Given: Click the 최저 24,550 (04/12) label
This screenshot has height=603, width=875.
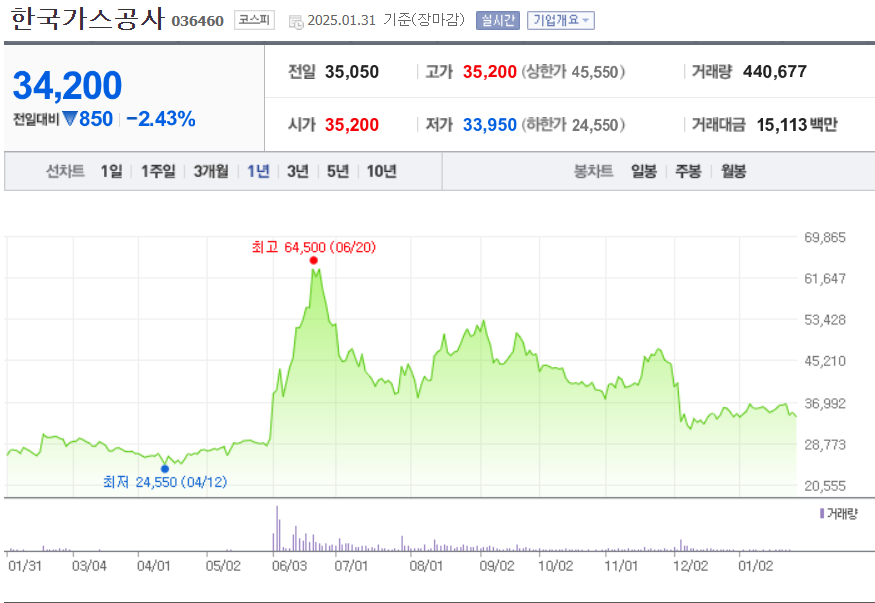Looking at the screenshot, I should (x=165, y=481).
